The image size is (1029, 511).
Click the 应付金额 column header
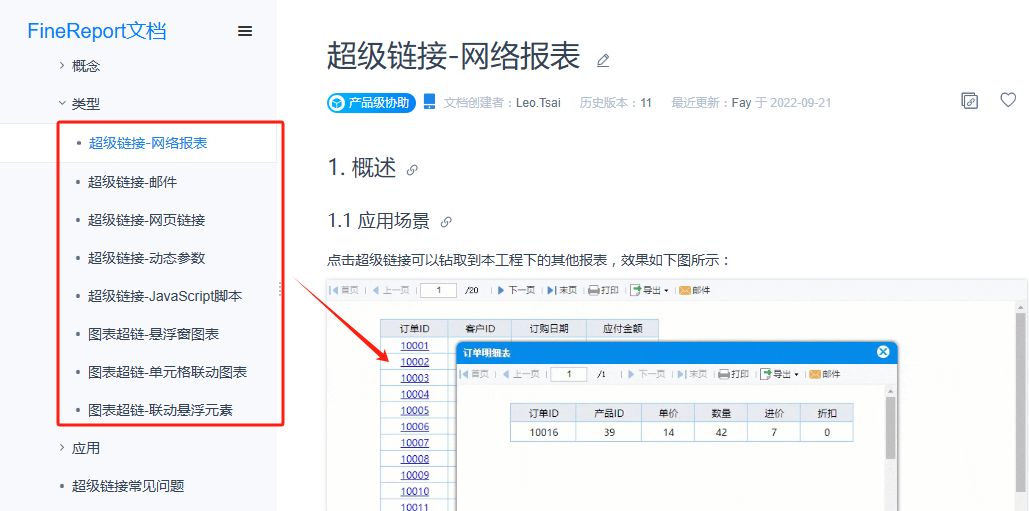(622, 329)
